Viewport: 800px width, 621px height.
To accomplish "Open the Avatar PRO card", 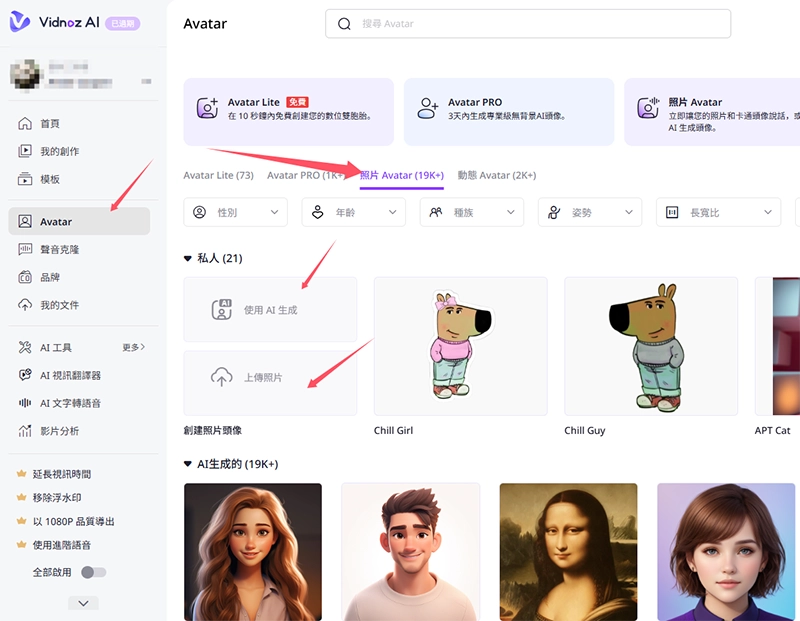I will [509, 112].
